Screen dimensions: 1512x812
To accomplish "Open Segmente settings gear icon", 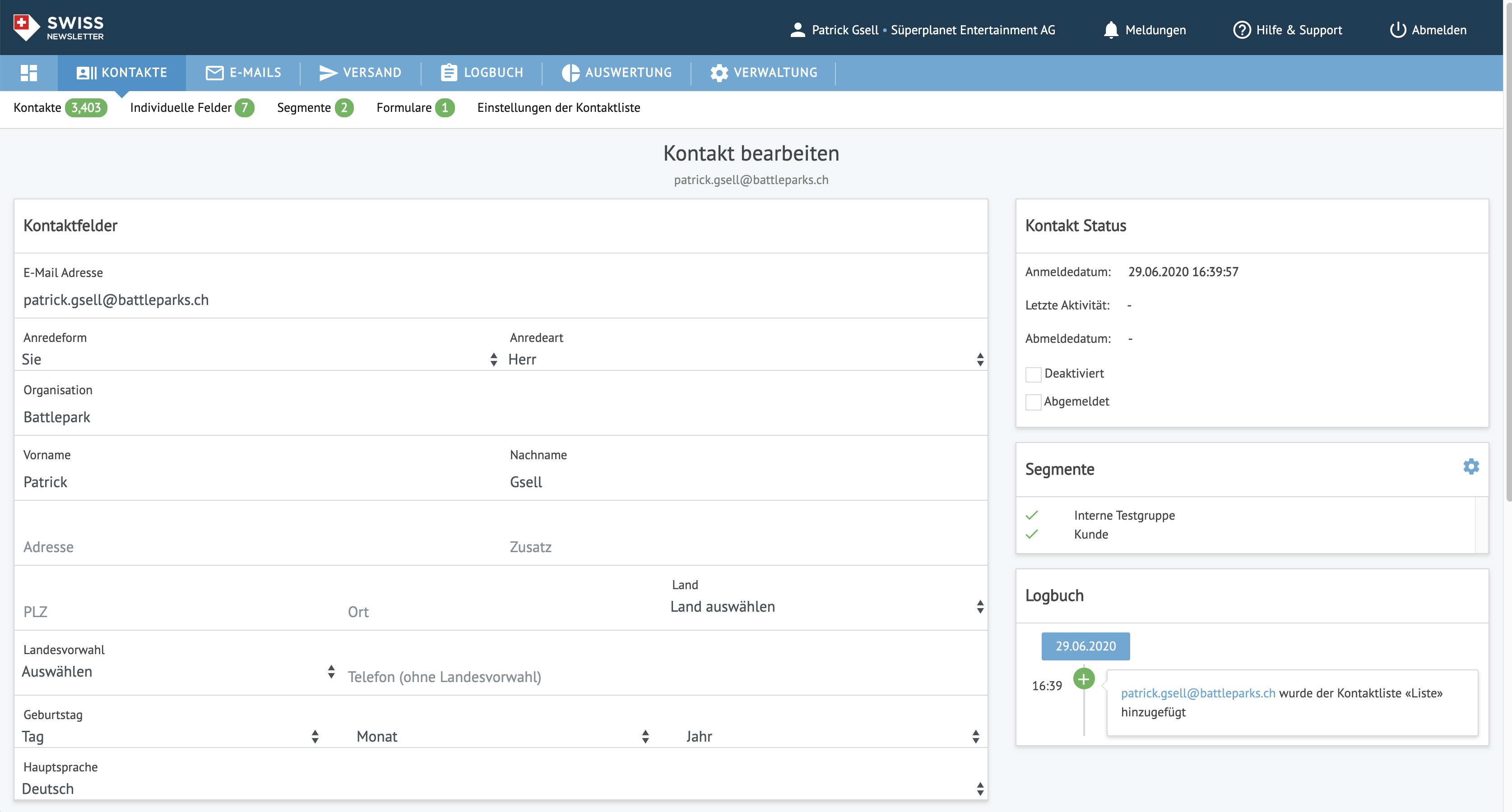I will 1470,467.
